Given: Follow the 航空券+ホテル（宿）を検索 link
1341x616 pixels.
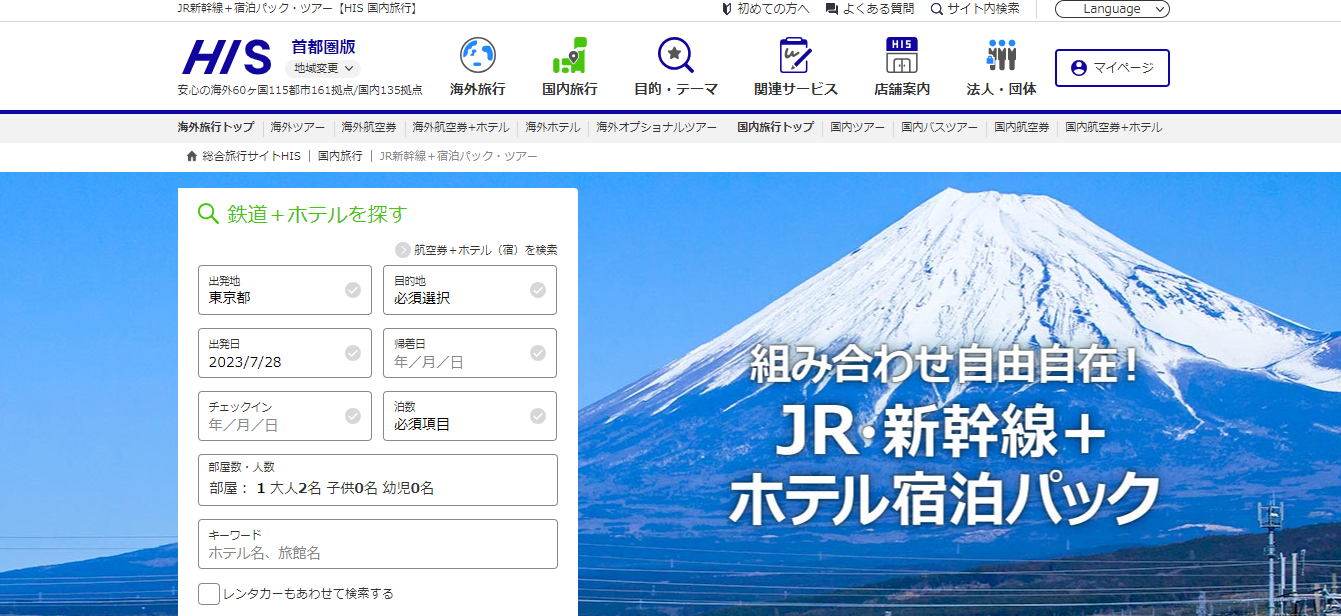Looking at the screenshot, I should pos(485,250).
